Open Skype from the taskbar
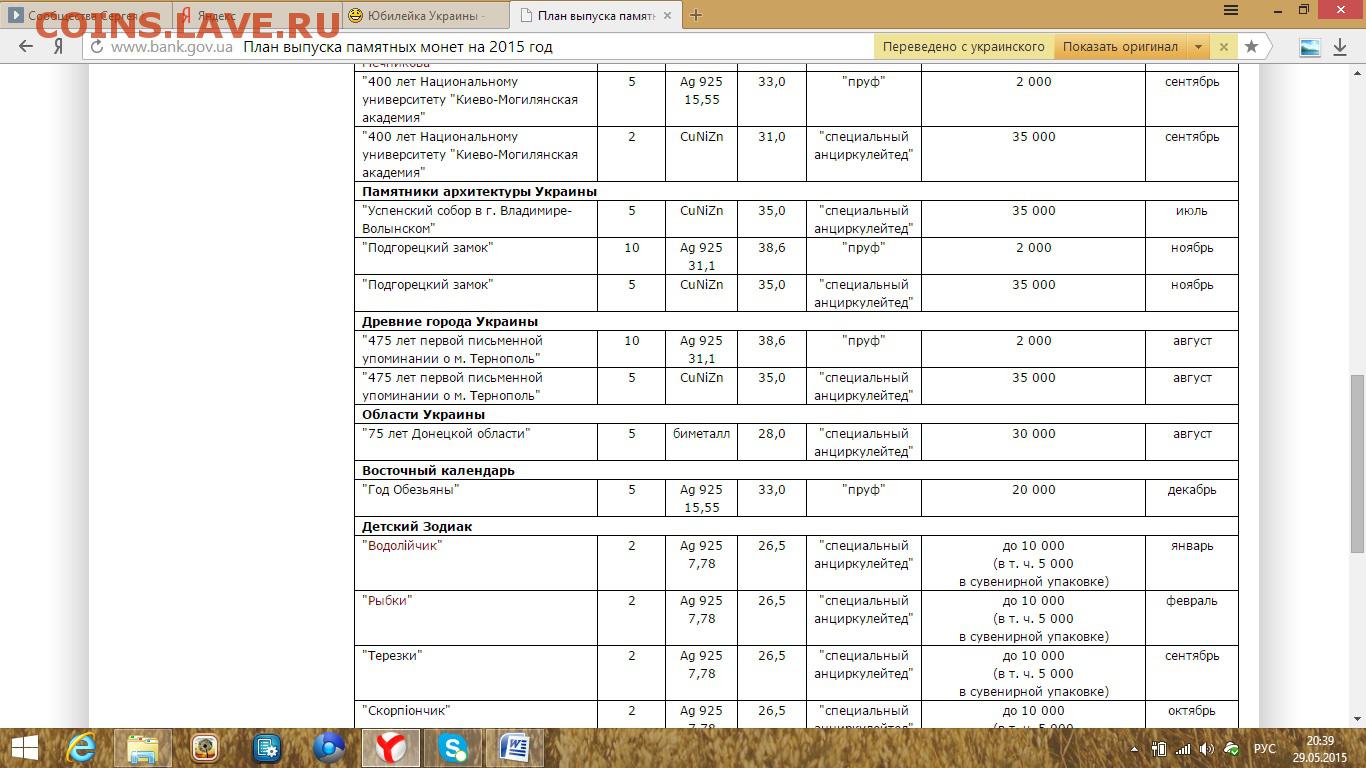1366x768 pixels. [x=452, y=748]
